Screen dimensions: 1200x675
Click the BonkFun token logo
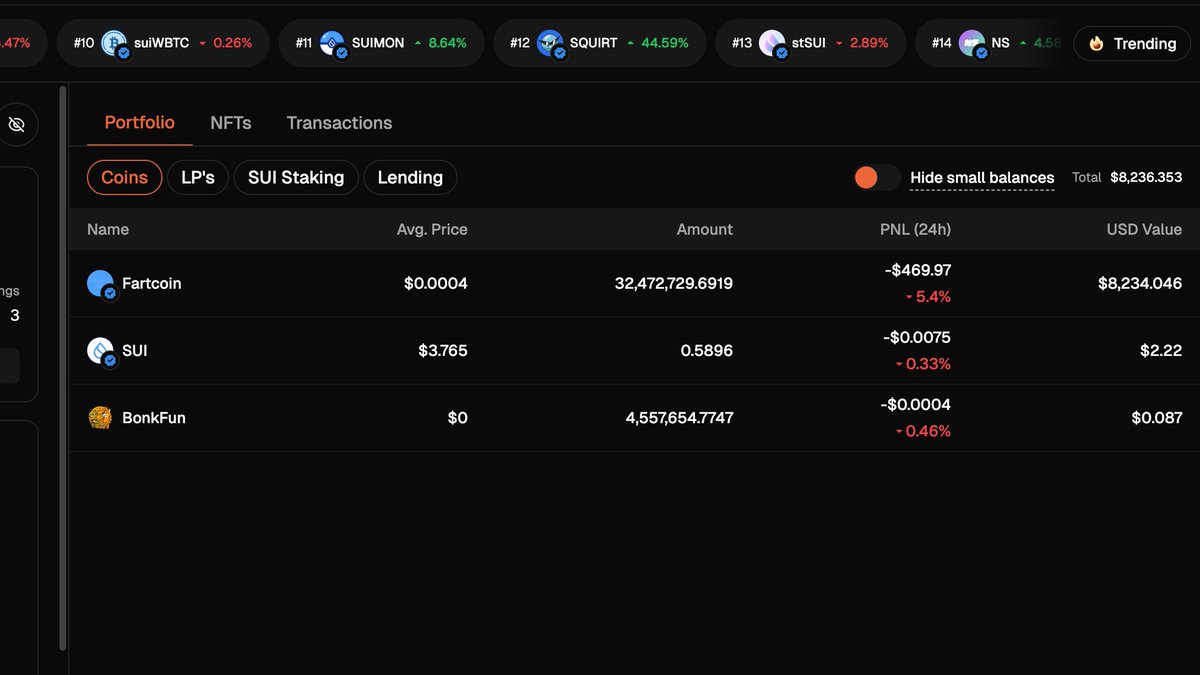pyautogui.click(x=99, y=418)
